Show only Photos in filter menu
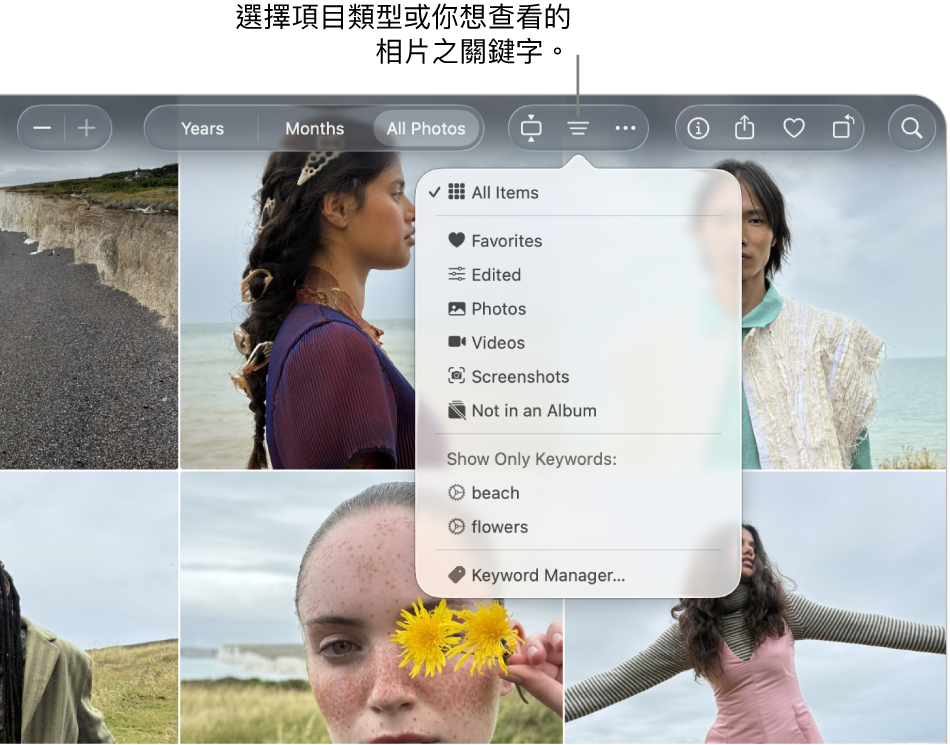The height and width of the screenshot is (745, 950). [578, 309]
